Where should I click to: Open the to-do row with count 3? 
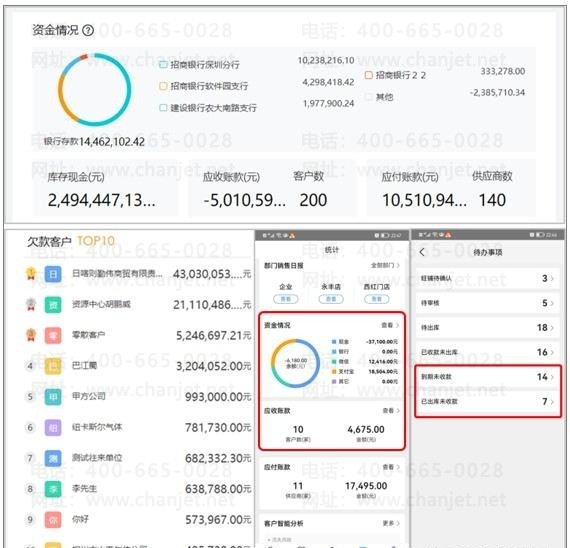487,279
